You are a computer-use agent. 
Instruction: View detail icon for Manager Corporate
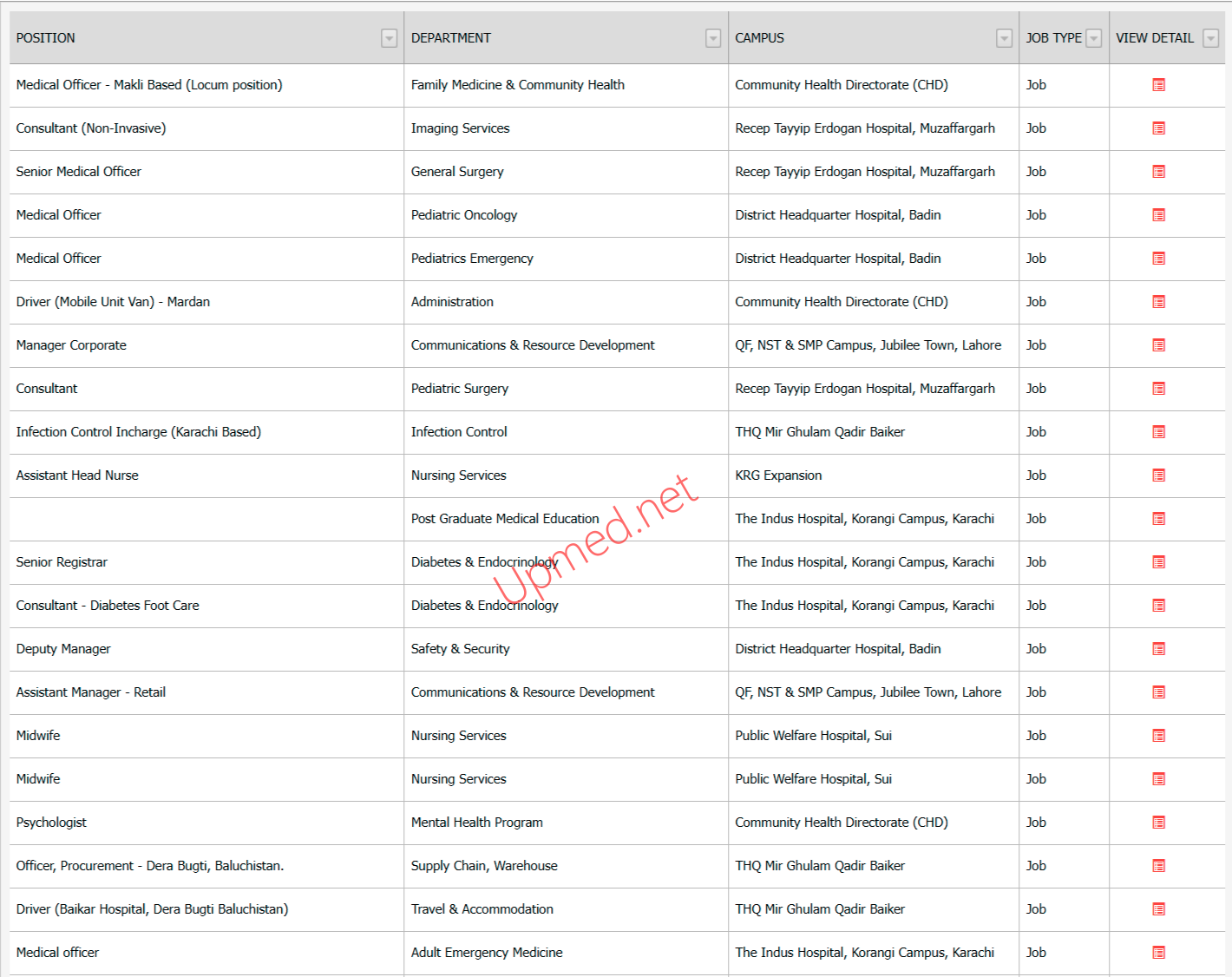(1158, 345)
